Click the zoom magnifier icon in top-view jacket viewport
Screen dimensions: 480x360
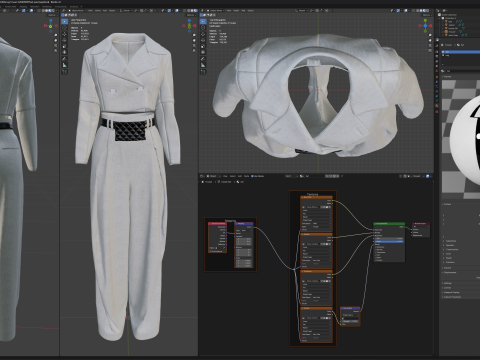pyautogui.click(x=430, y=35)
